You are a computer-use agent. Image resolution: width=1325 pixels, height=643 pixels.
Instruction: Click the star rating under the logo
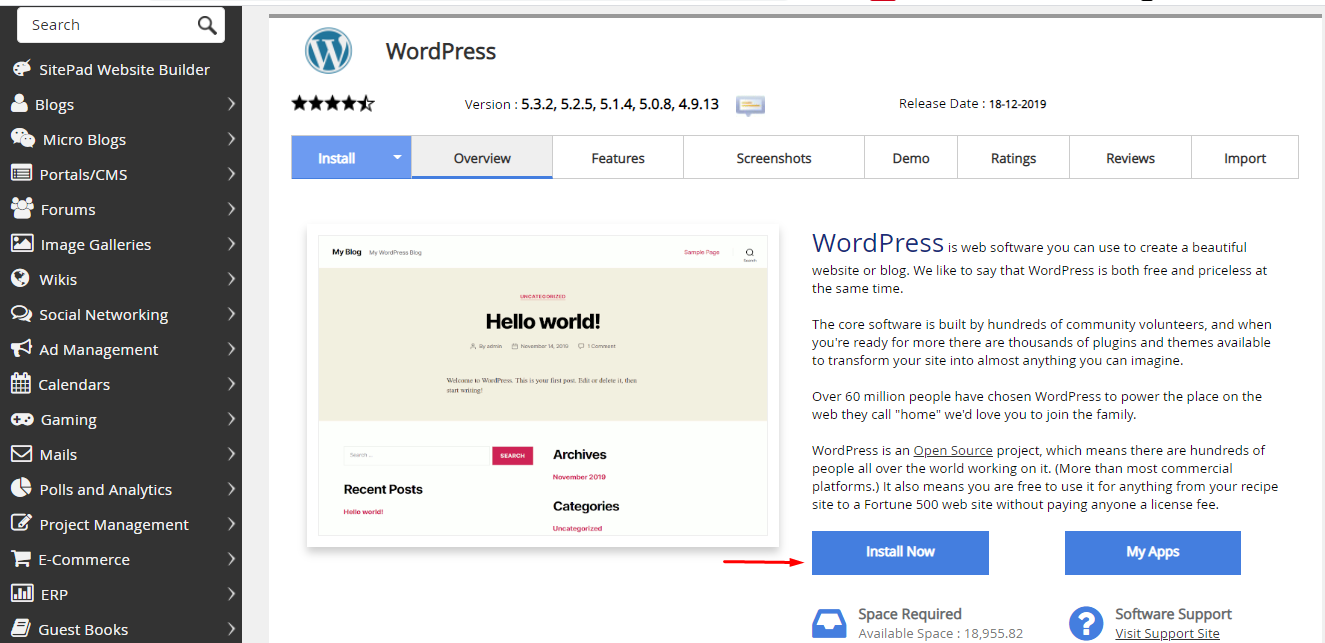pos(333,103)
